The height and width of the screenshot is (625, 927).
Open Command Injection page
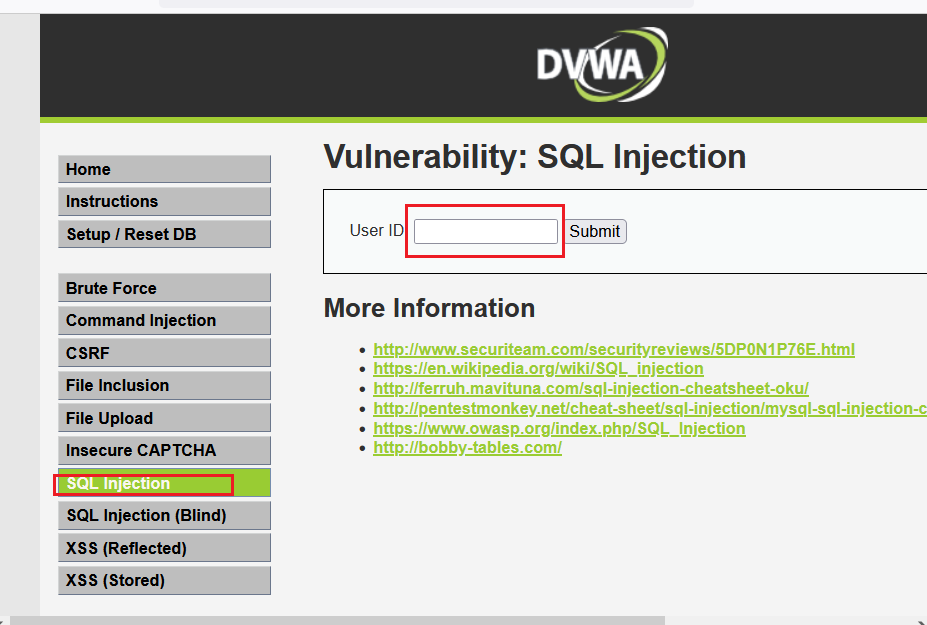164,320
